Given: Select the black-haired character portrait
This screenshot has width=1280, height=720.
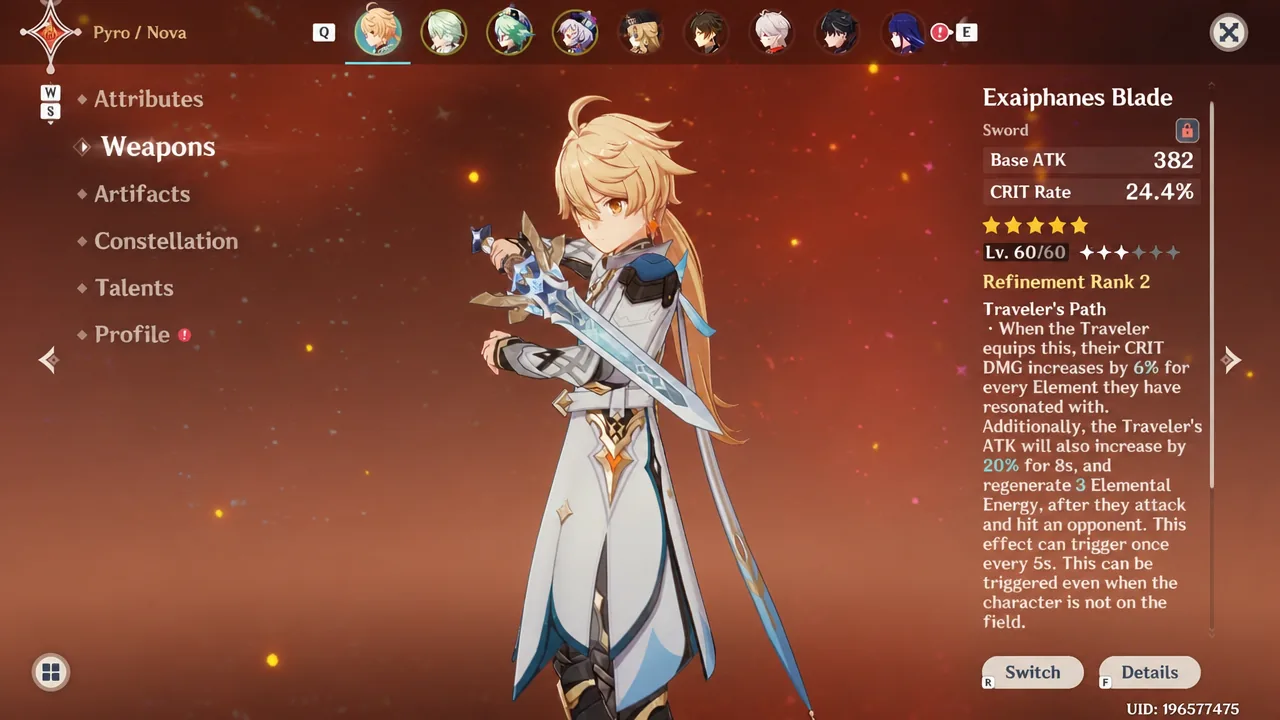Looking at the screenshot, I should (838, 32).
